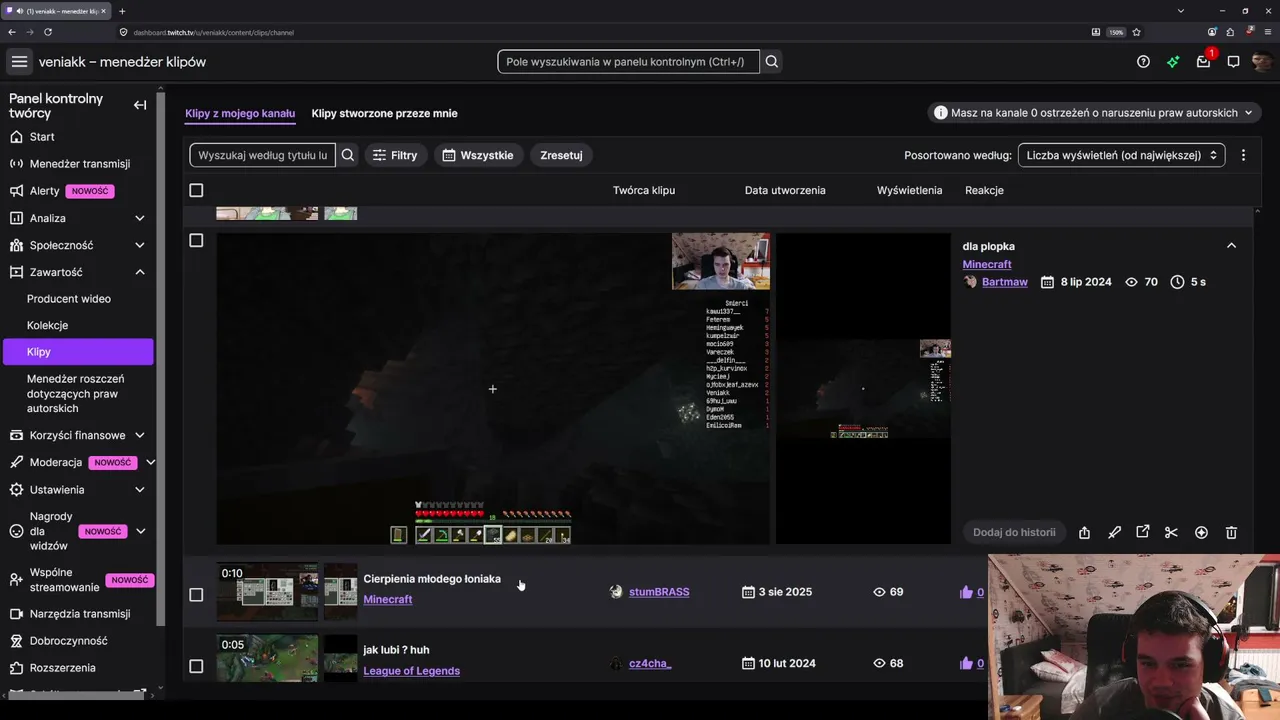1280x720 pixels.
Task: Click the Dodaj do historii button
Action: click(1014, 532)
